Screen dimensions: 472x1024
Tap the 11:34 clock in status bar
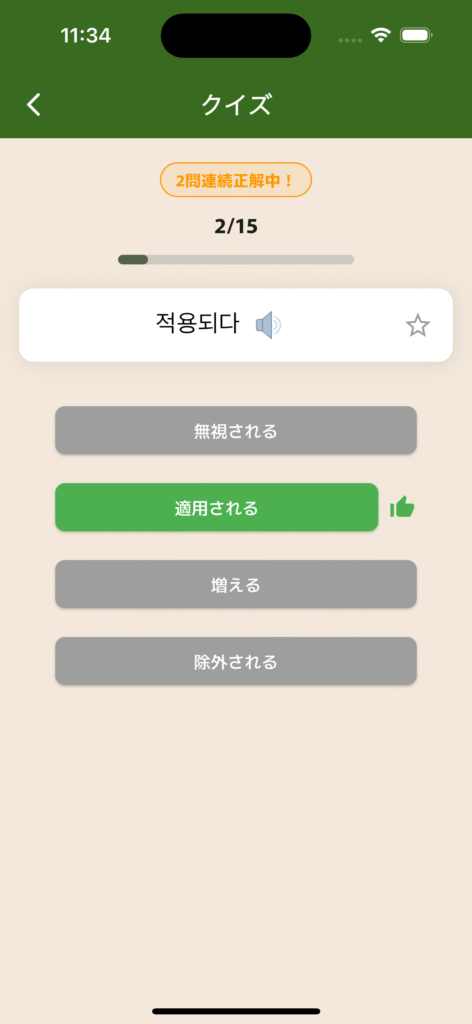coord(86,35)
